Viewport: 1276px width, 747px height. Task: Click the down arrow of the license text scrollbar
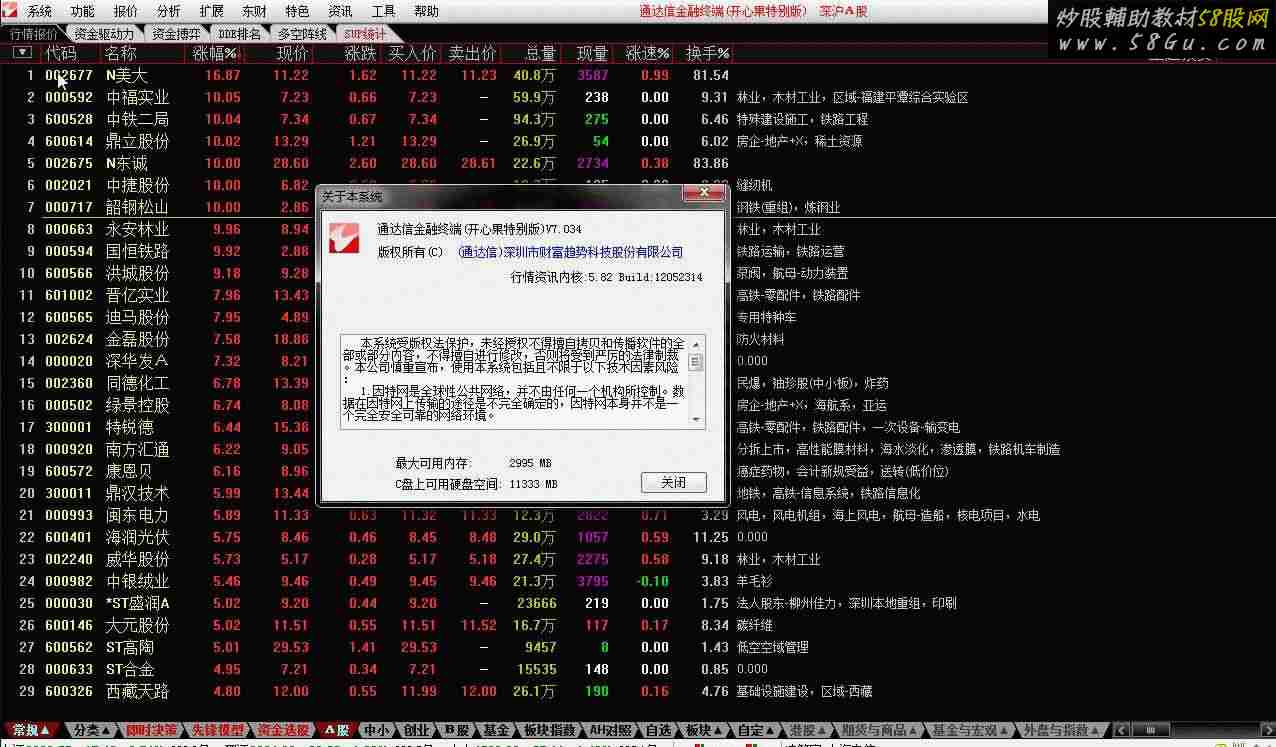tap(696, 420)
